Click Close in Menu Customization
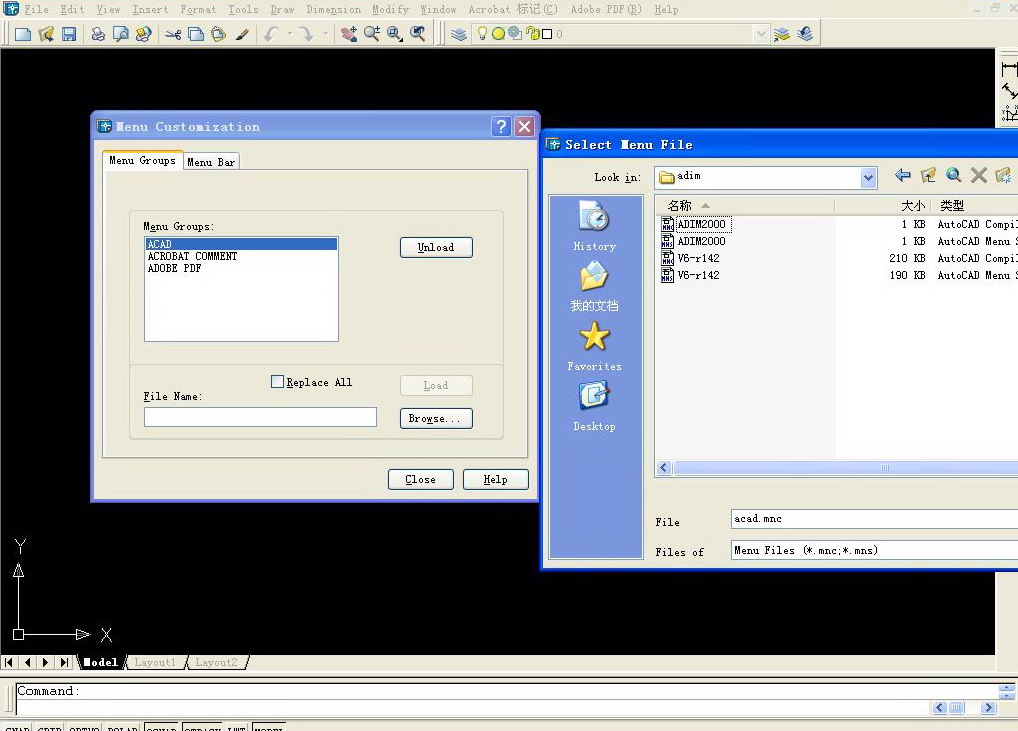Image resolution: width=1018 pixels, height=731 pixels. click(421, 480)
